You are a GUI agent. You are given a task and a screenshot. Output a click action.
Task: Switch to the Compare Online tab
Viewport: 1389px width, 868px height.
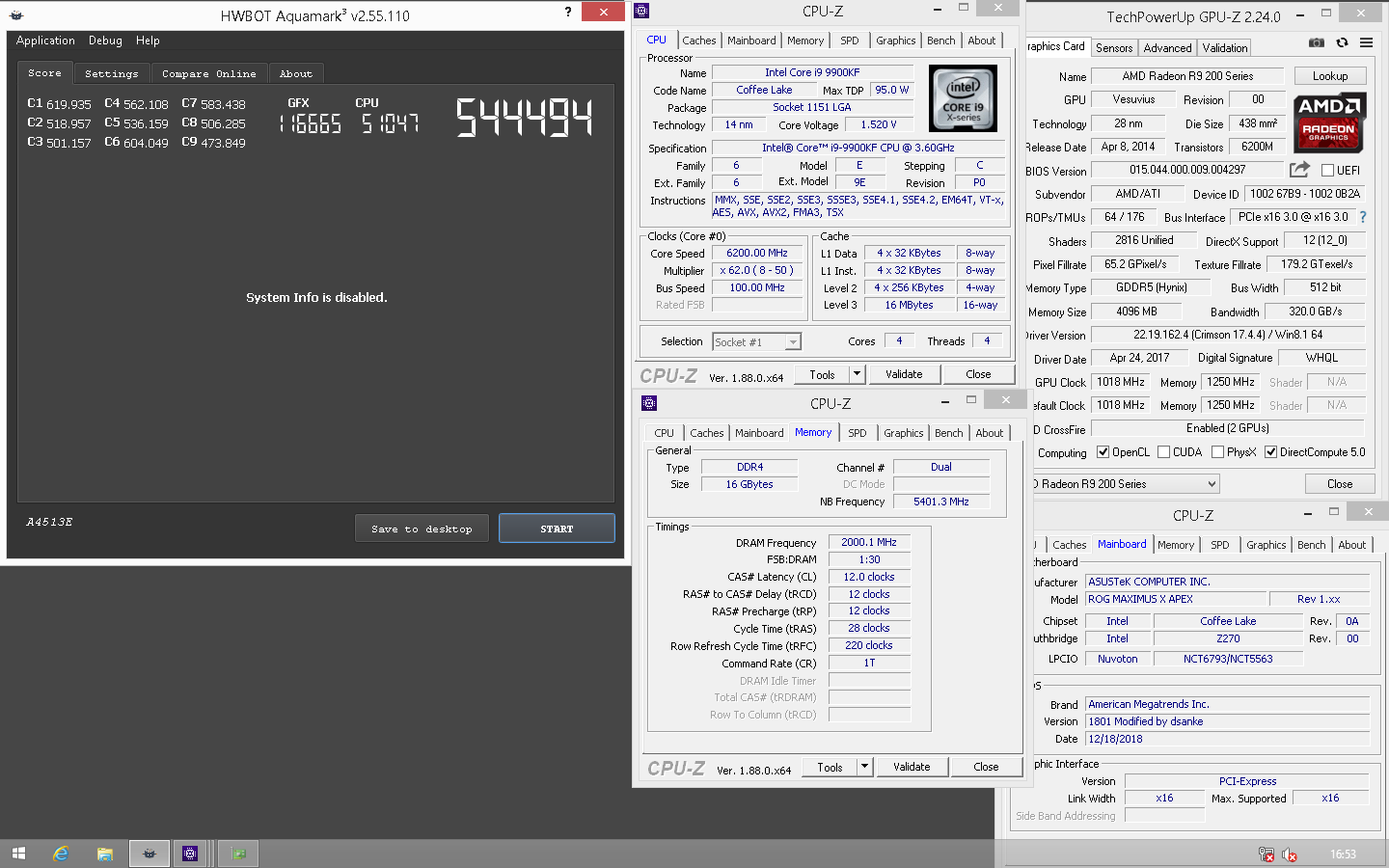(208, 73)
